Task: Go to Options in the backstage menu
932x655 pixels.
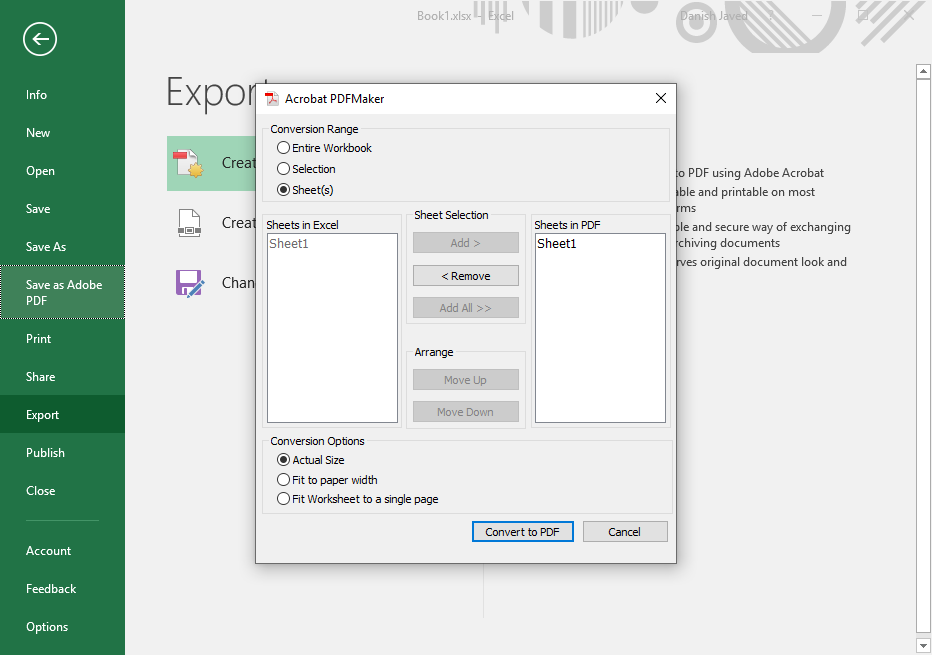Action: click(47, 627)
